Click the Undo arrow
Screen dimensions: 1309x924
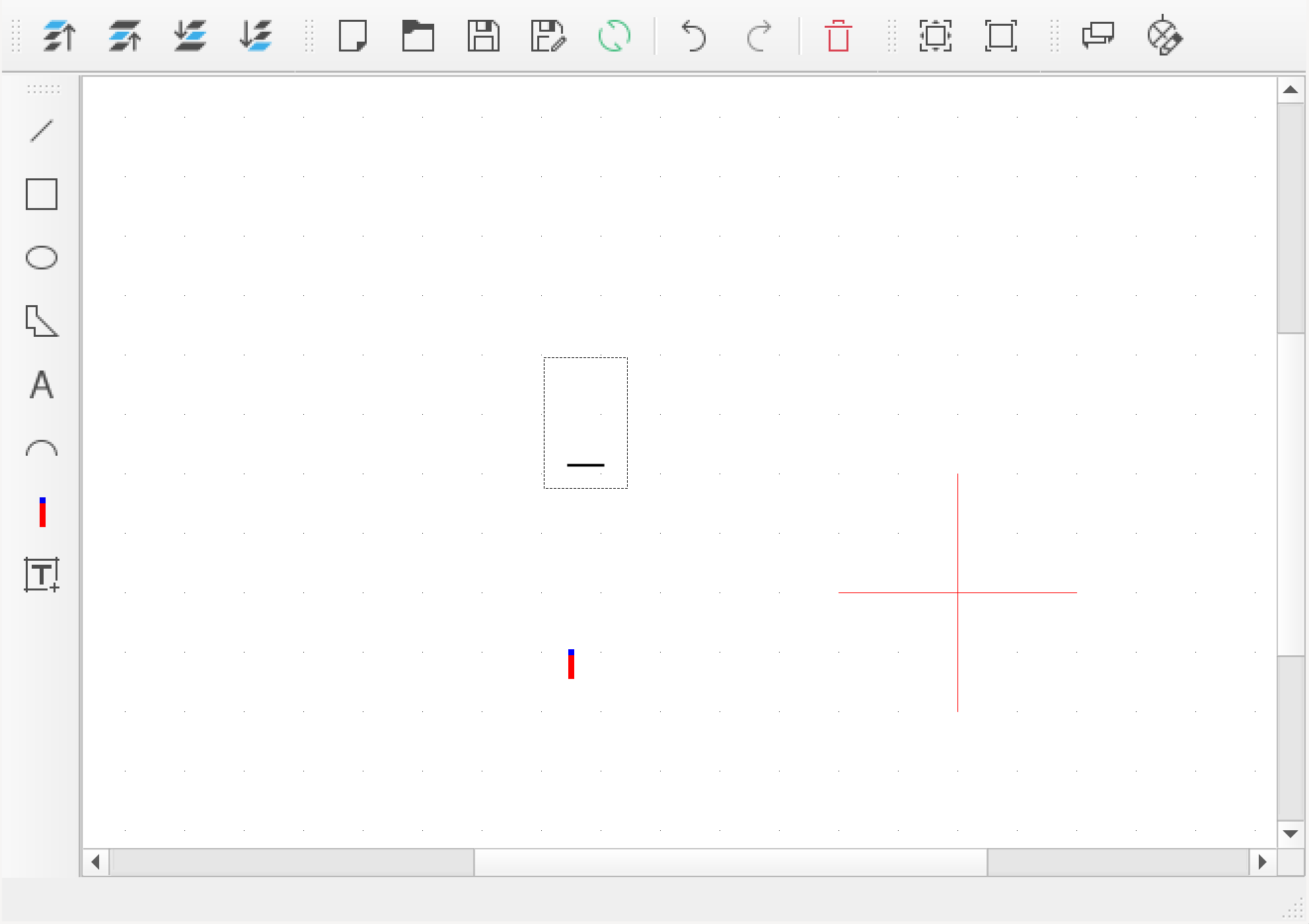point(694,36)
